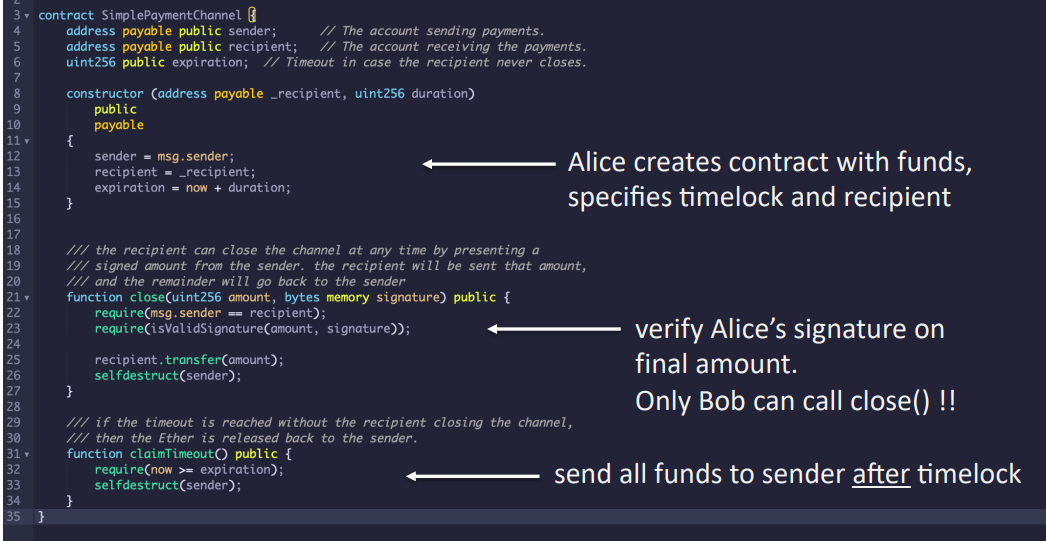Click the 'recipient.transfer(amount);' line
1046x541 pixels.
coord(189,360)
